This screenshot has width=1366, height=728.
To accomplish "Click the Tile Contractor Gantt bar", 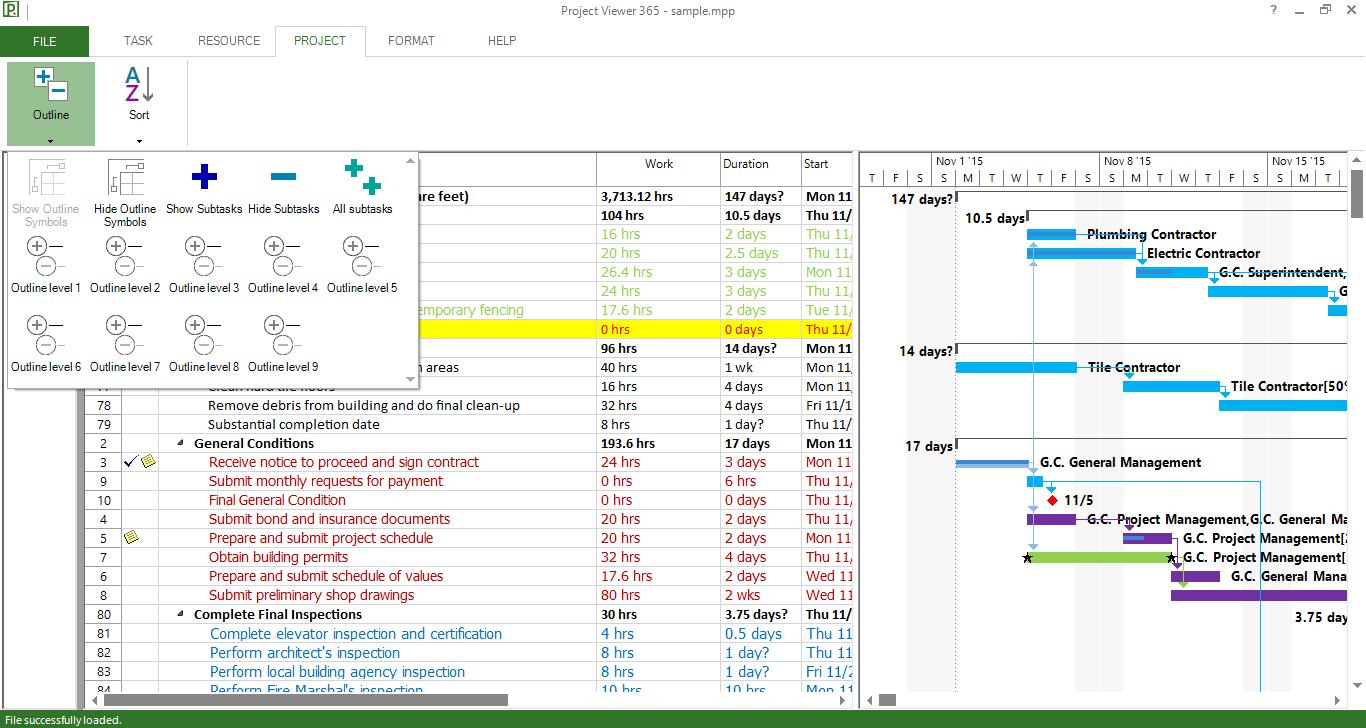I will [x=1016, y=368].
